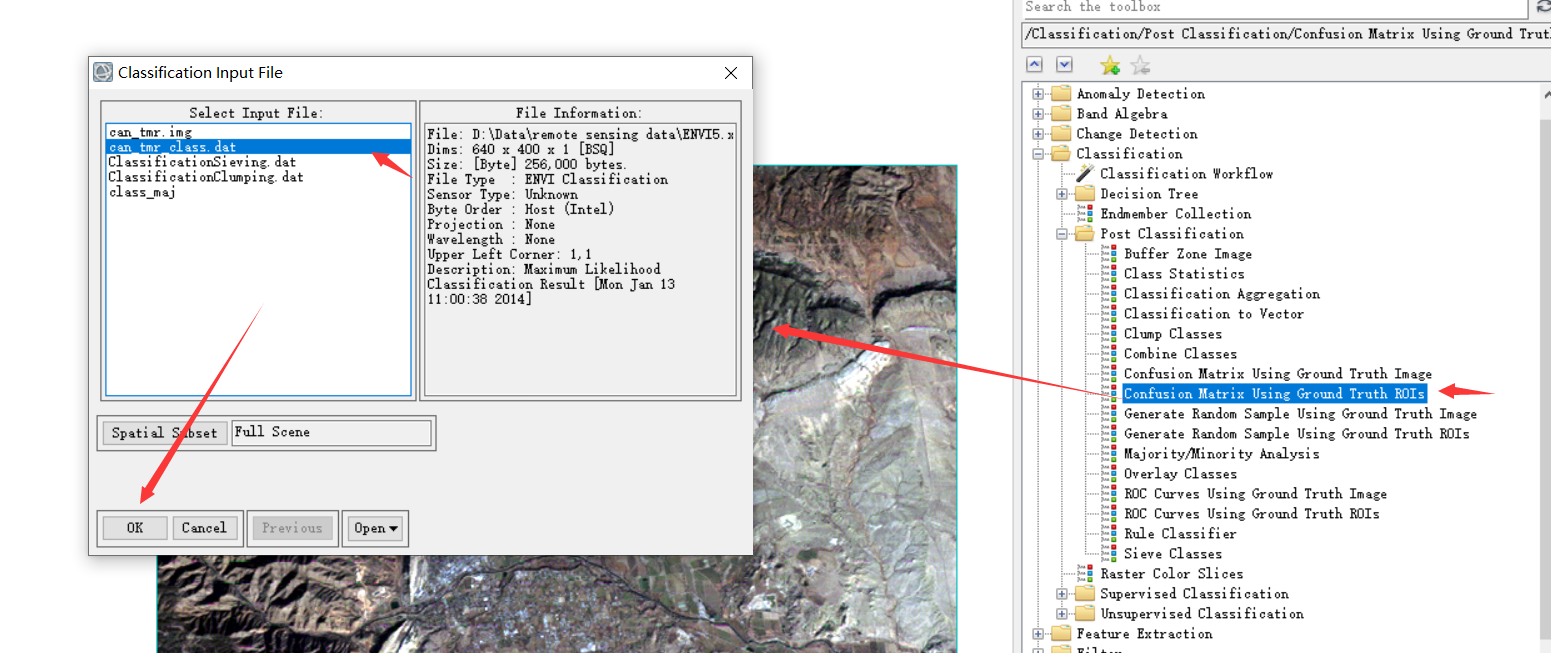Click the Spatial Subset button
Image resolution: width=1551 pixels, height=653 pixels.
(x=164, y=433)
